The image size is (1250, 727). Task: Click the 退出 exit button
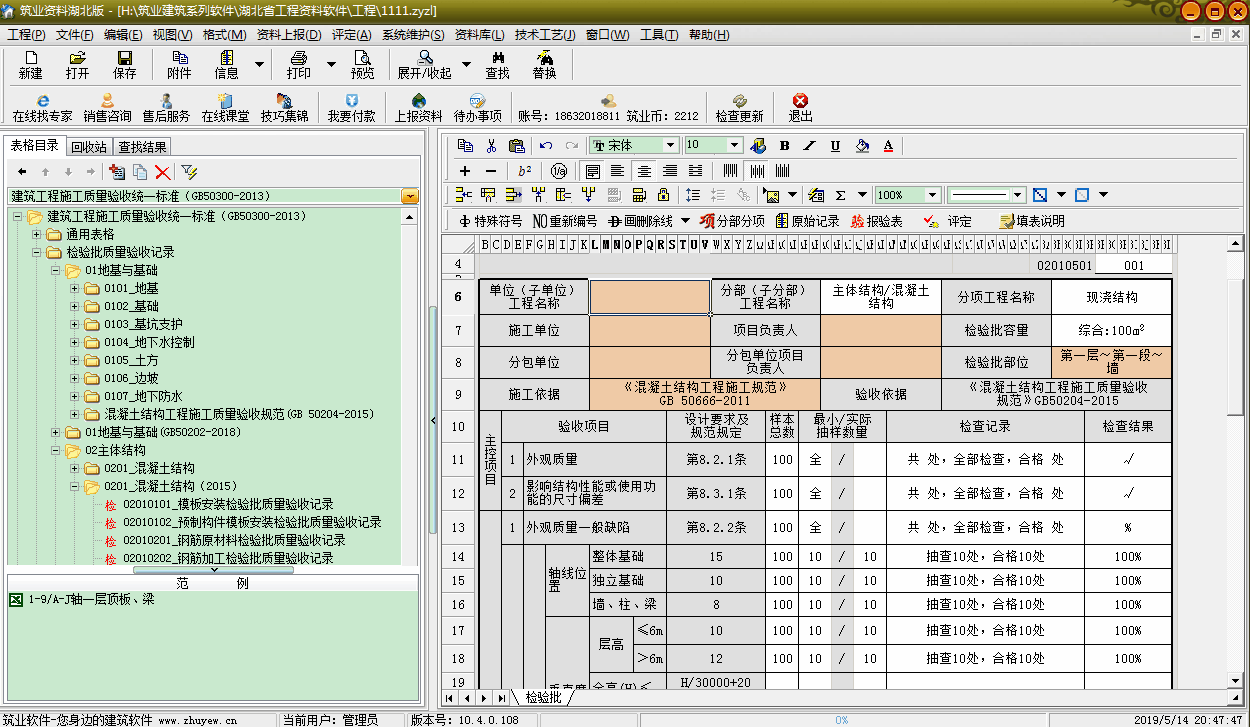[799, 107]
